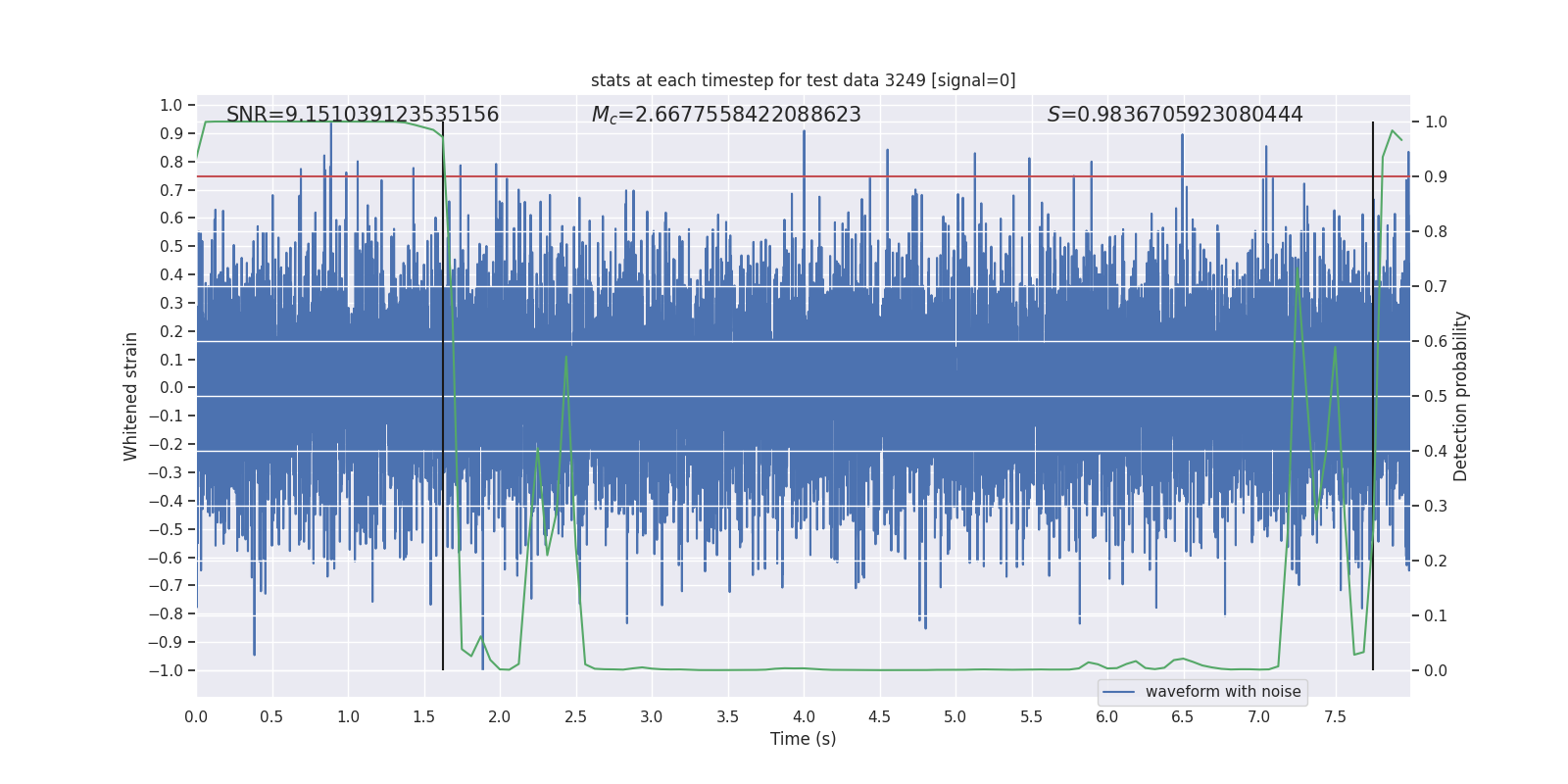Click the 'Detection probability' axis label

tap(1461, 396)
